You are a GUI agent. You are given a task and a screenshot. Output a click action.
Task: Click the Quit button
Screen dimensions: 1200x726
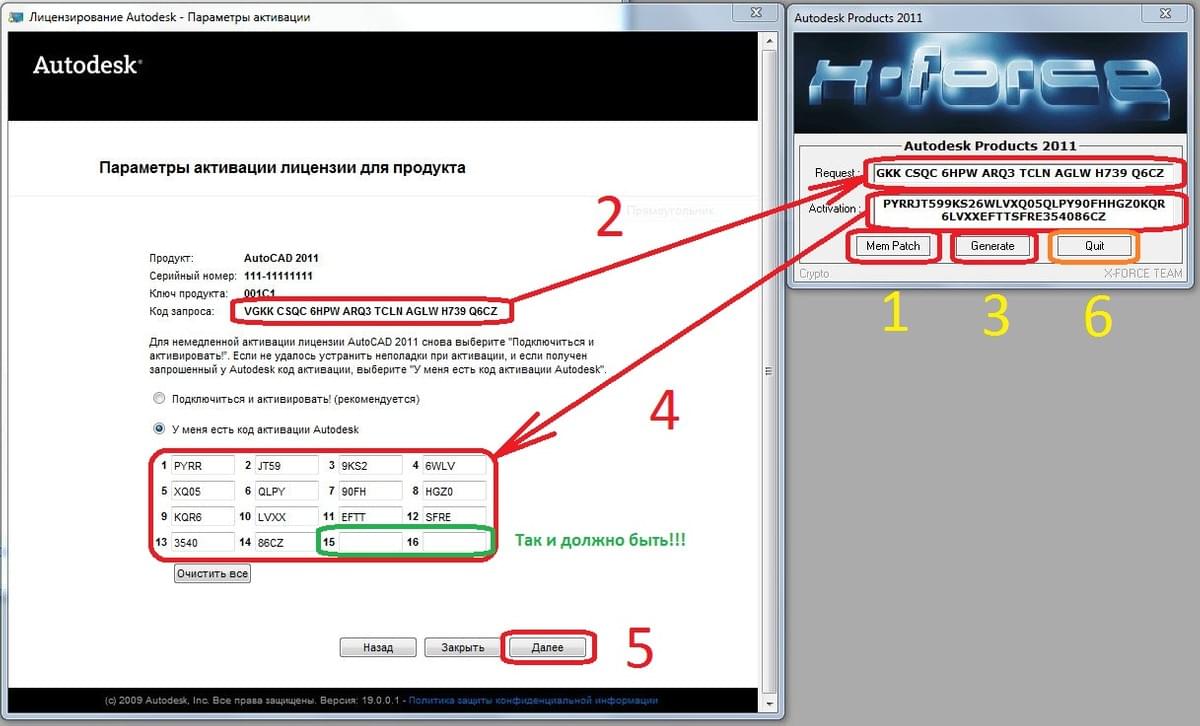(x=1094, y=246)
